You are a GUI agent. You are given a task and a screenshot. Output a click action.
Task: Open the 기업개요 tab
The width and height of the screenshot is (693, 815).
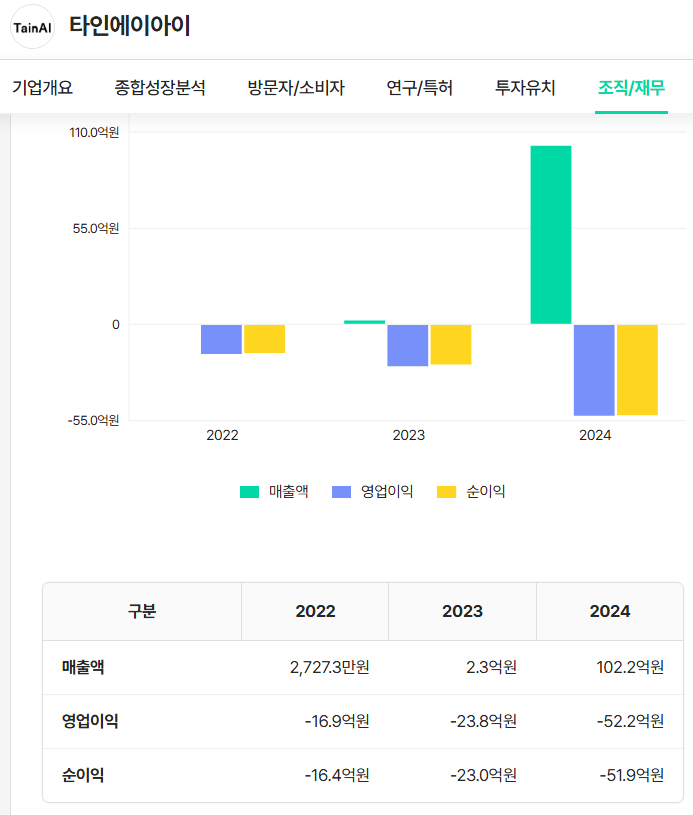[x=42, y=88]
